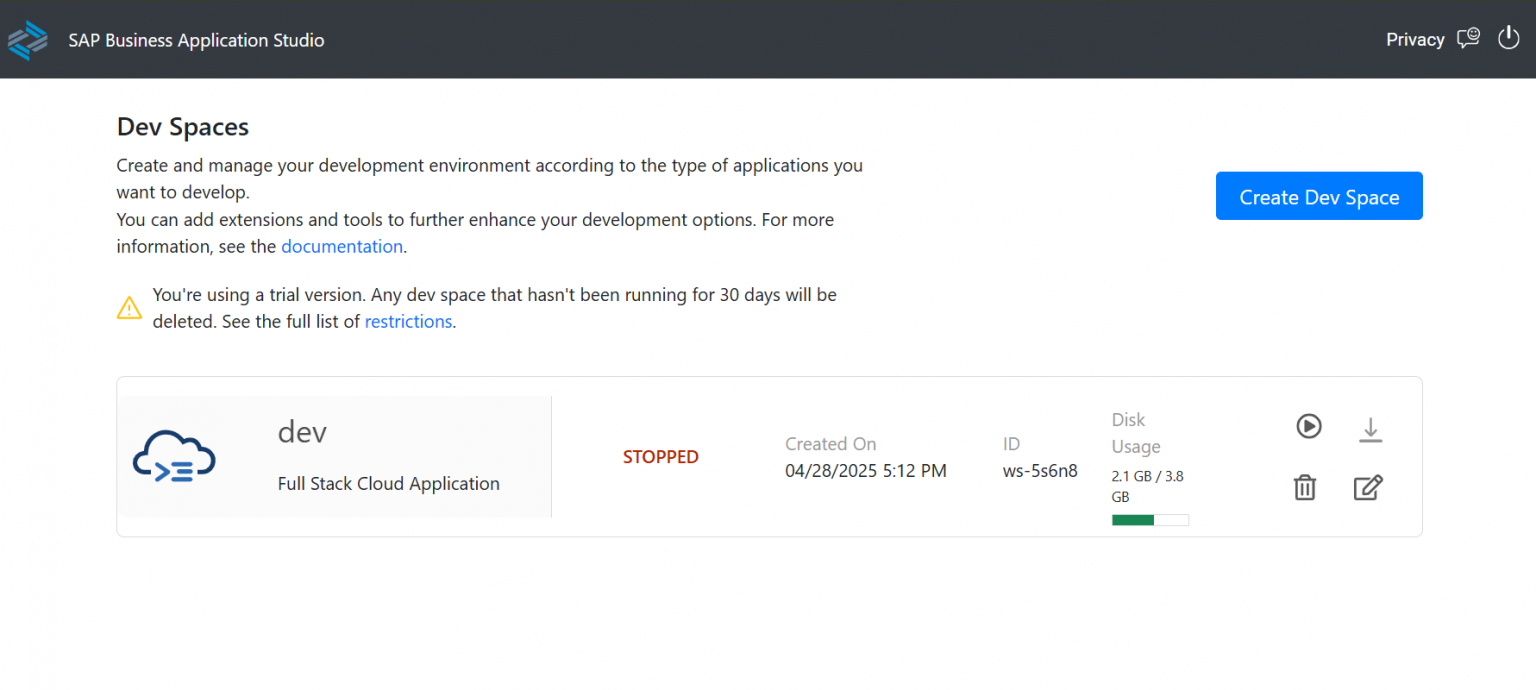Log out using the power icon

click(1508, 38)
